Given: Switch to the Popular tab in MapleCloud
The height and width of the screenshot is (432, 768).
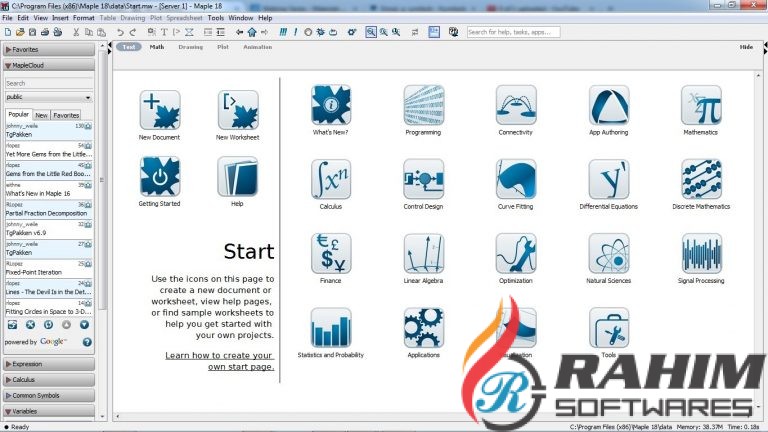Looking at the screenshot, I should (19, 114).
